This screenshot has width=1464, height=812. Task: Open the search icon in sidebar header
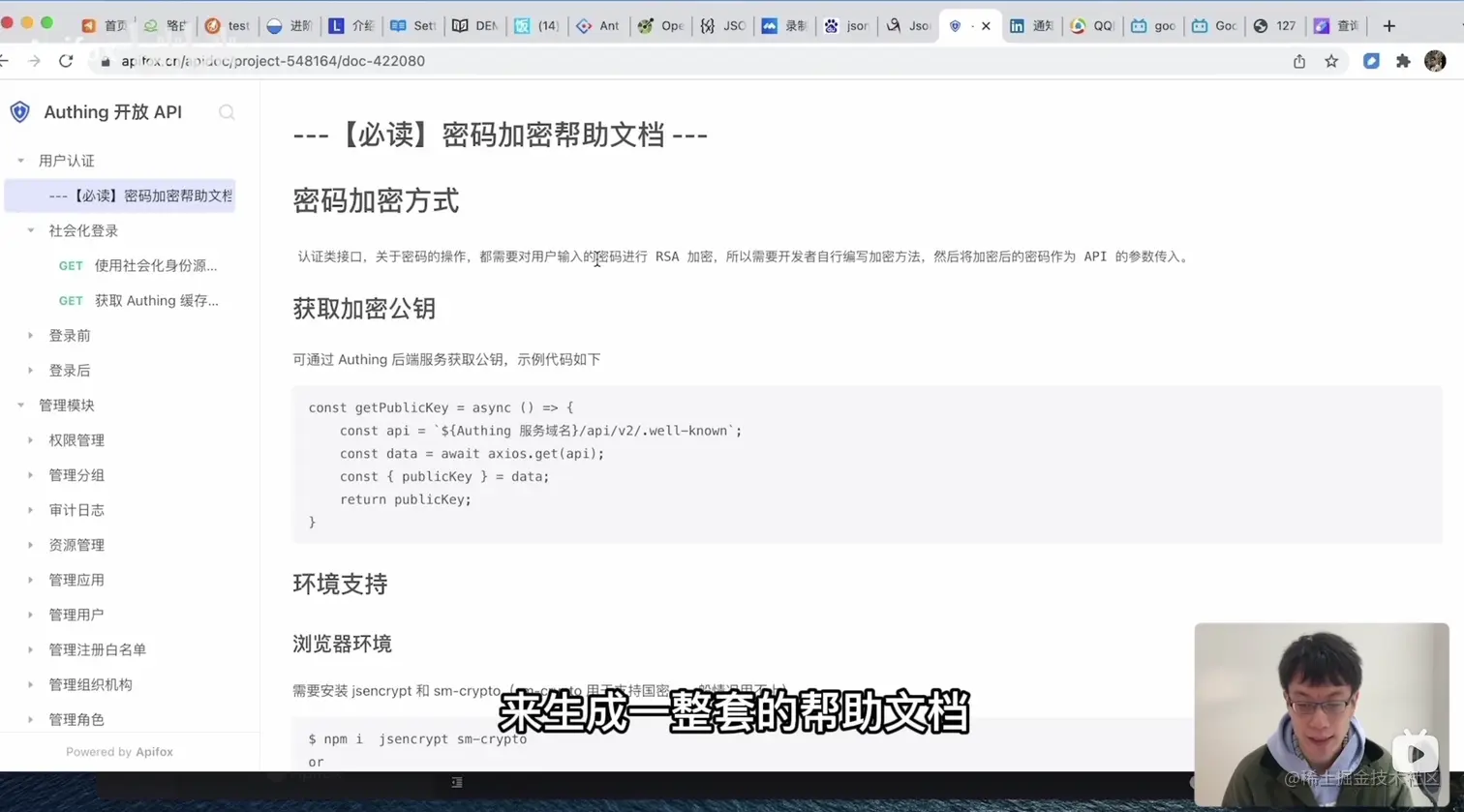click(227, 112)
